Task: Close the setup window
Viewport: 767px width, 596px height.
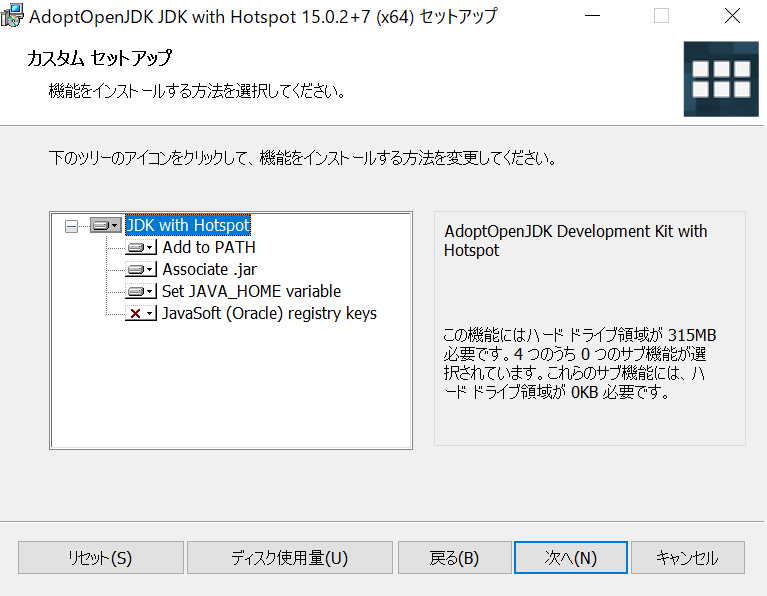Action: coord(732,16)
